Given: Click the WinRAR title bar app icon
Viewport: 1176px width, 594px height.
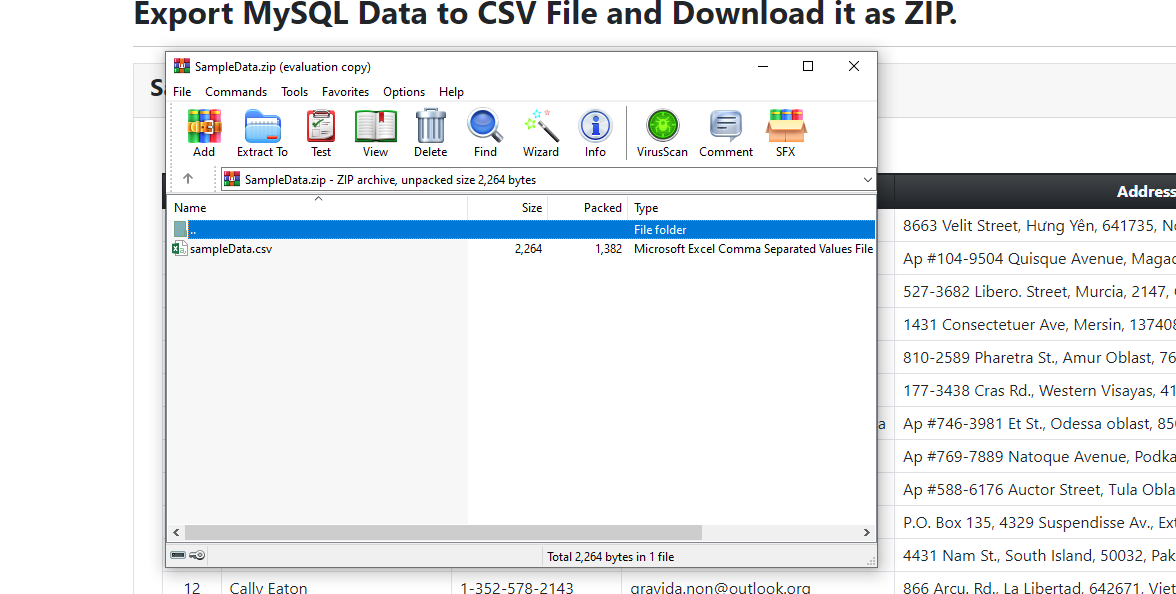Looking at the screenshot, I should pos(182,66).
